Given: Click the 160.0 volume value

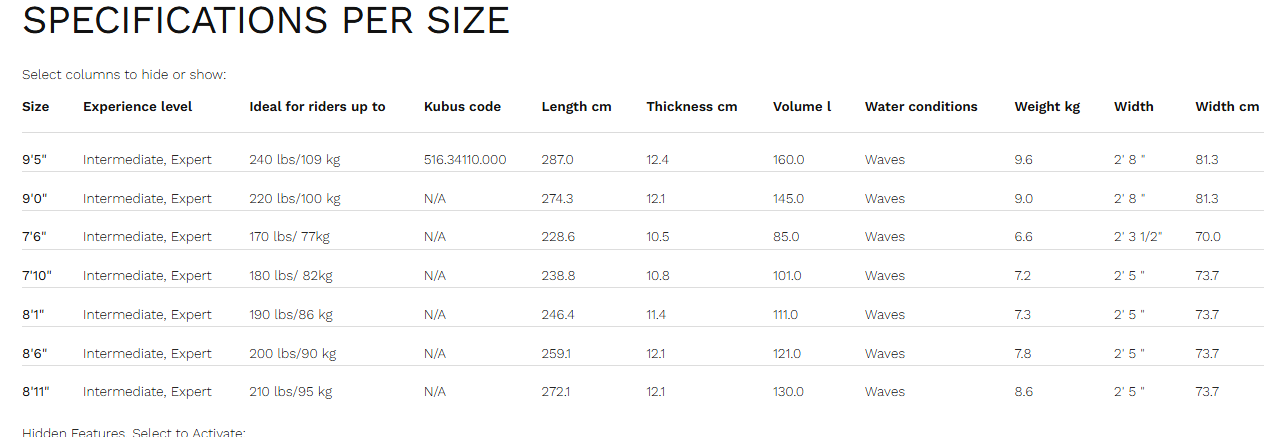Looking at the screenshot, I should pyautogui.click(x=788, y=160).
